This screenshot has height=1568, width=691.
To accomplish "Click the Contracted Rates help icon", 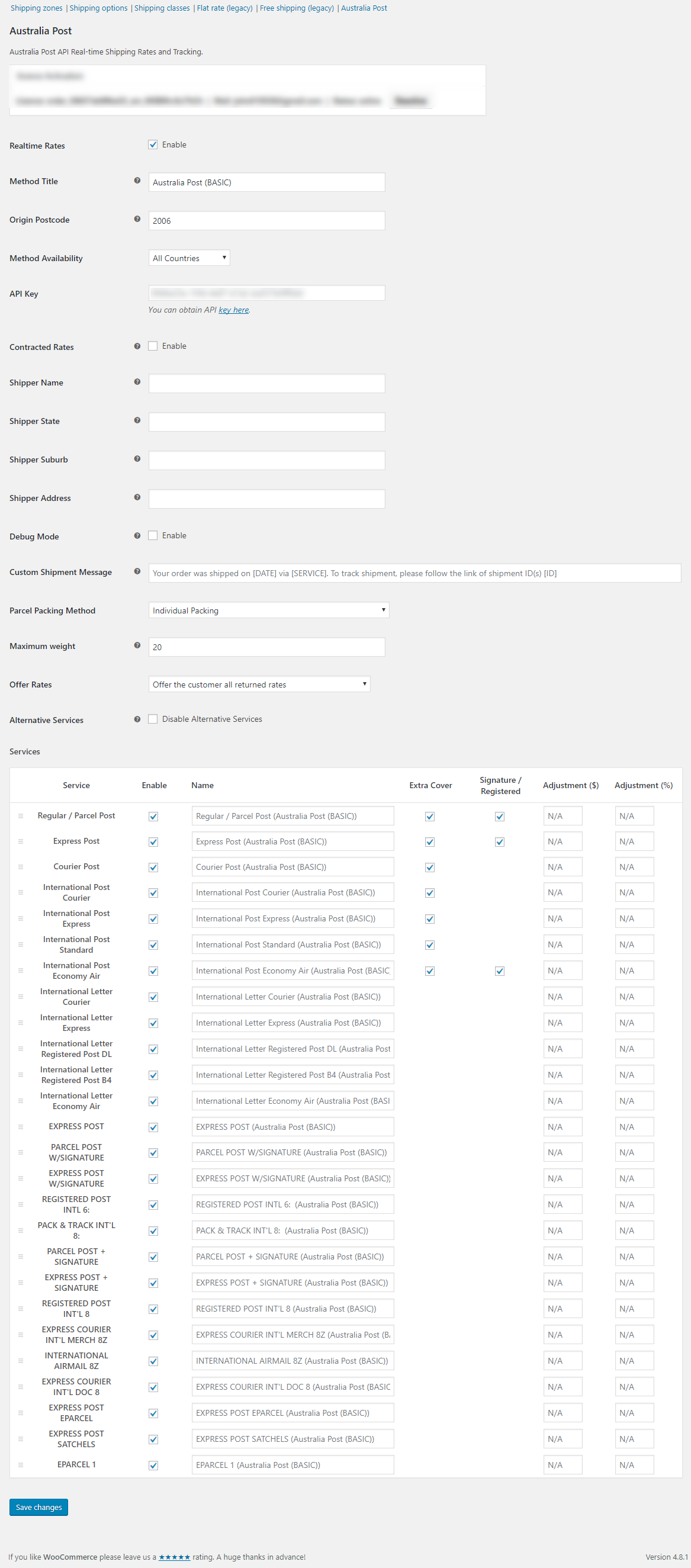I will [137, 346].
